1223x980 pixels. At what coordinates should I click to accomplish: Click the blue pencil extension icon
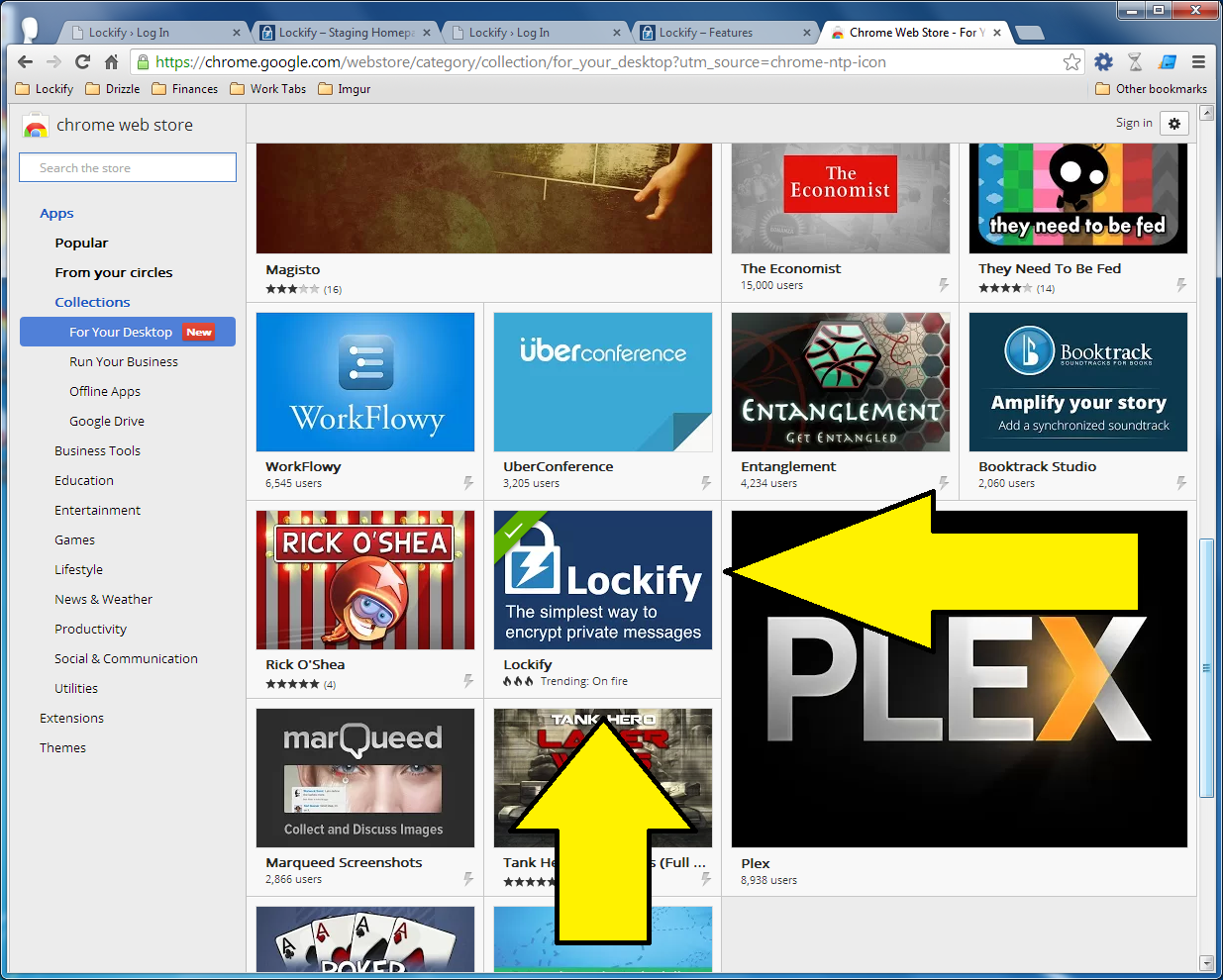point(1168,62)
